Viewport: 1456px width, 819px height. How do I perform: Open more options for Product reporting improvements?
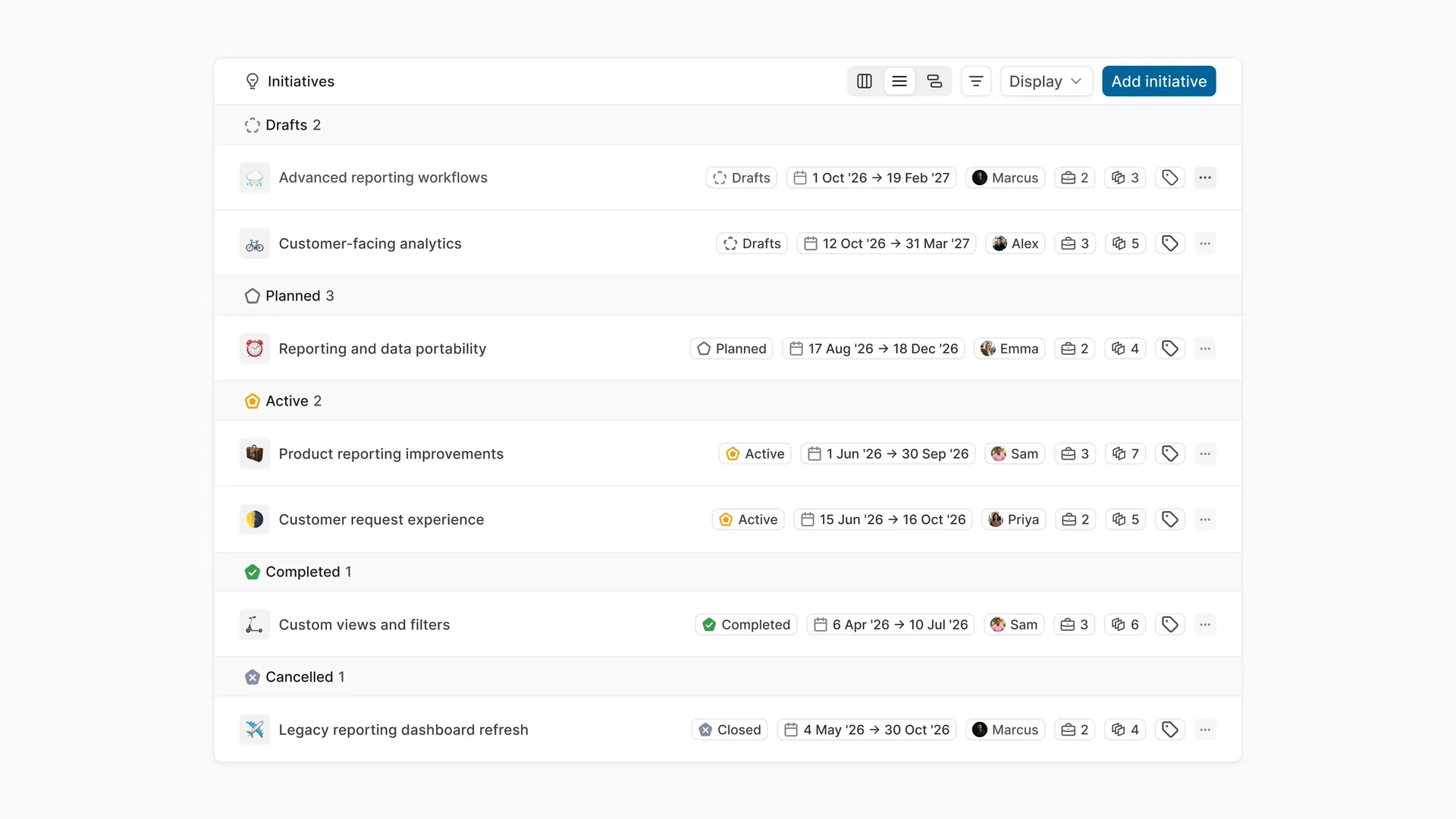pos(1205,453)
